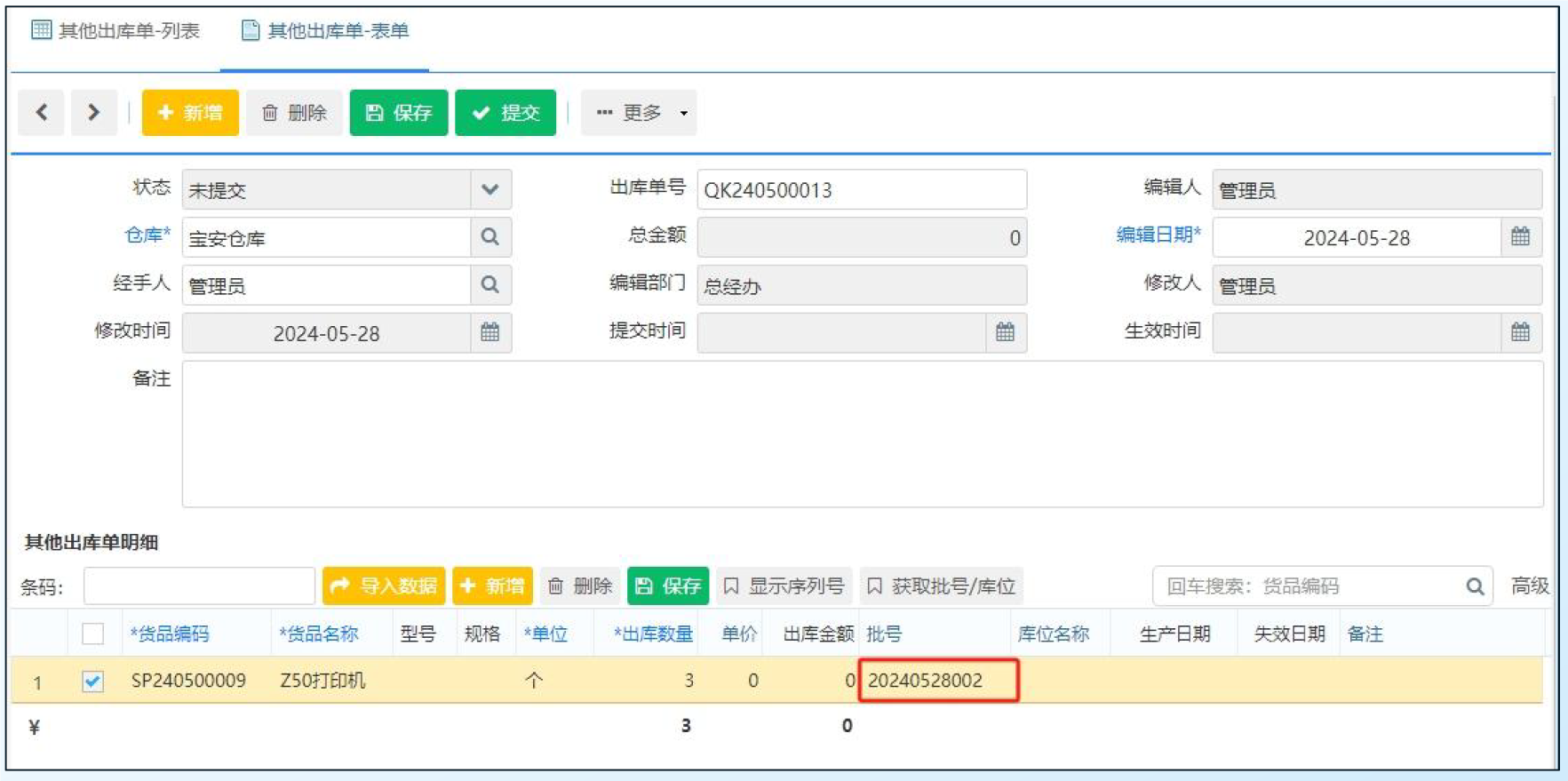Click into the 条码 input field

pyautogui.click(x=199, y=586)
